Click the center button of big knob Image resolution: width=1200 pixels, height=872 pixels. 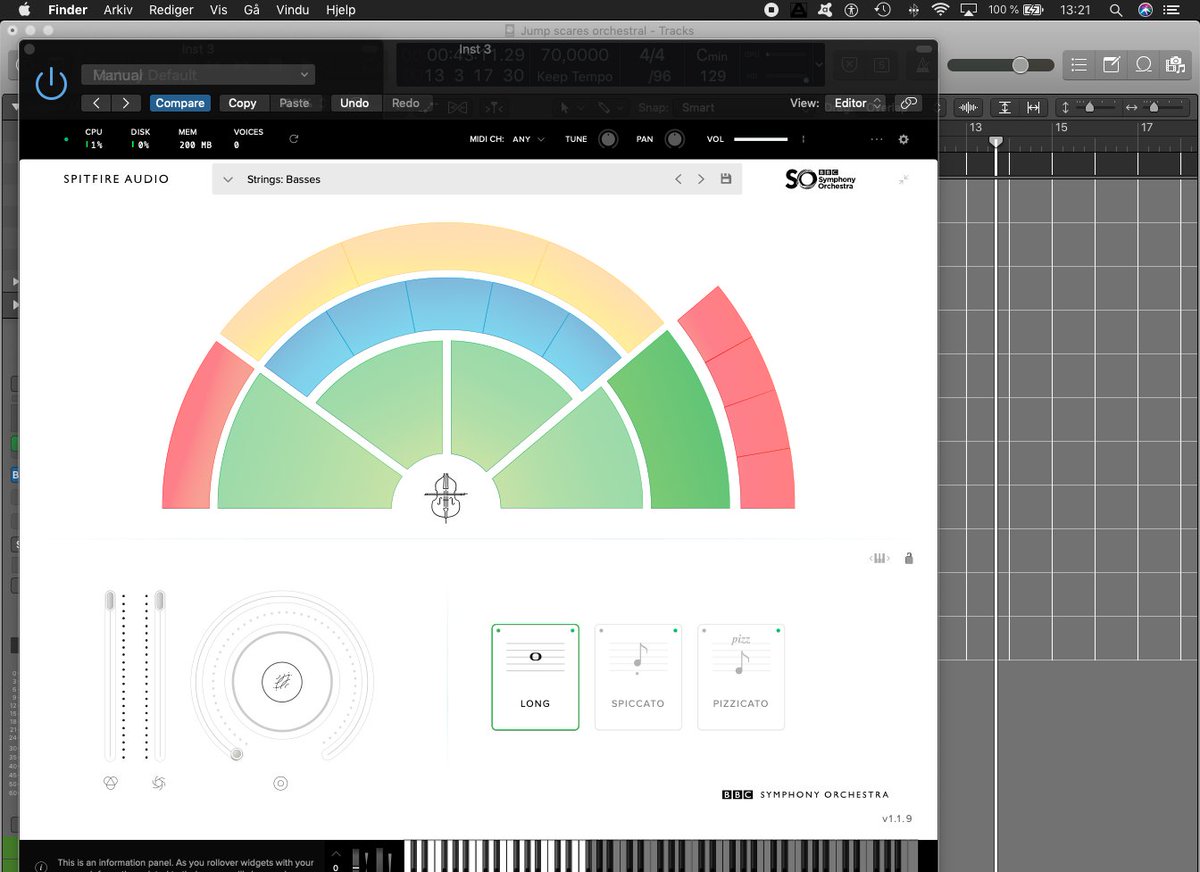tap(282, 682)
